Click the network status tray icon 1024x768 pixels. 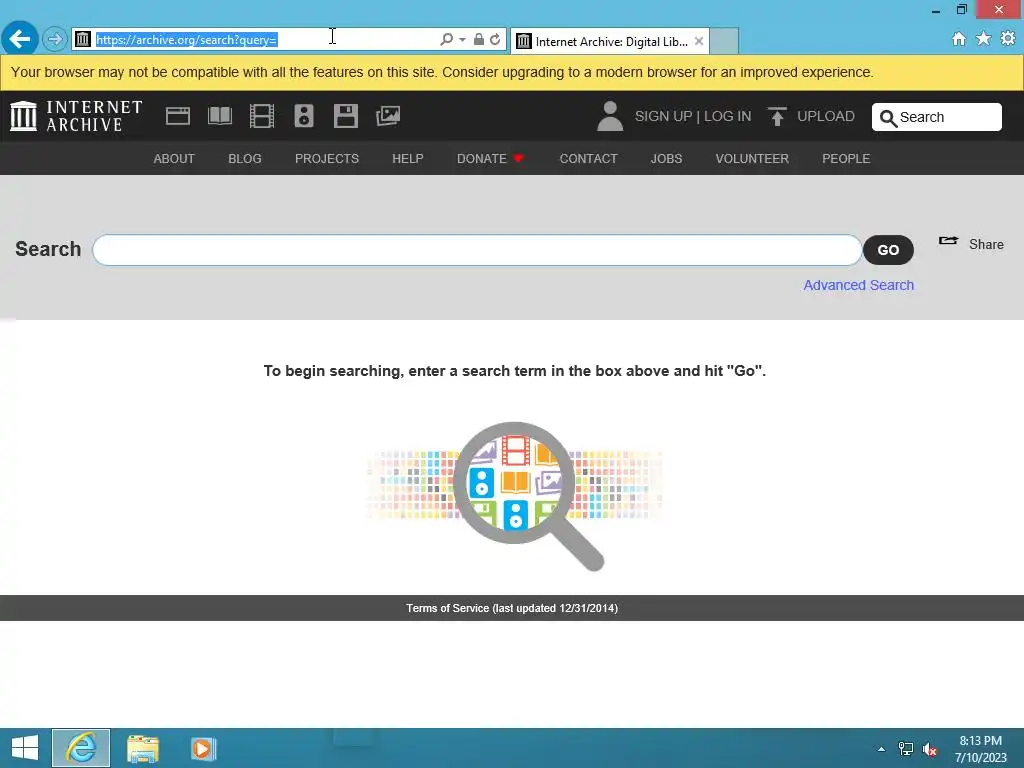[905, 749]
